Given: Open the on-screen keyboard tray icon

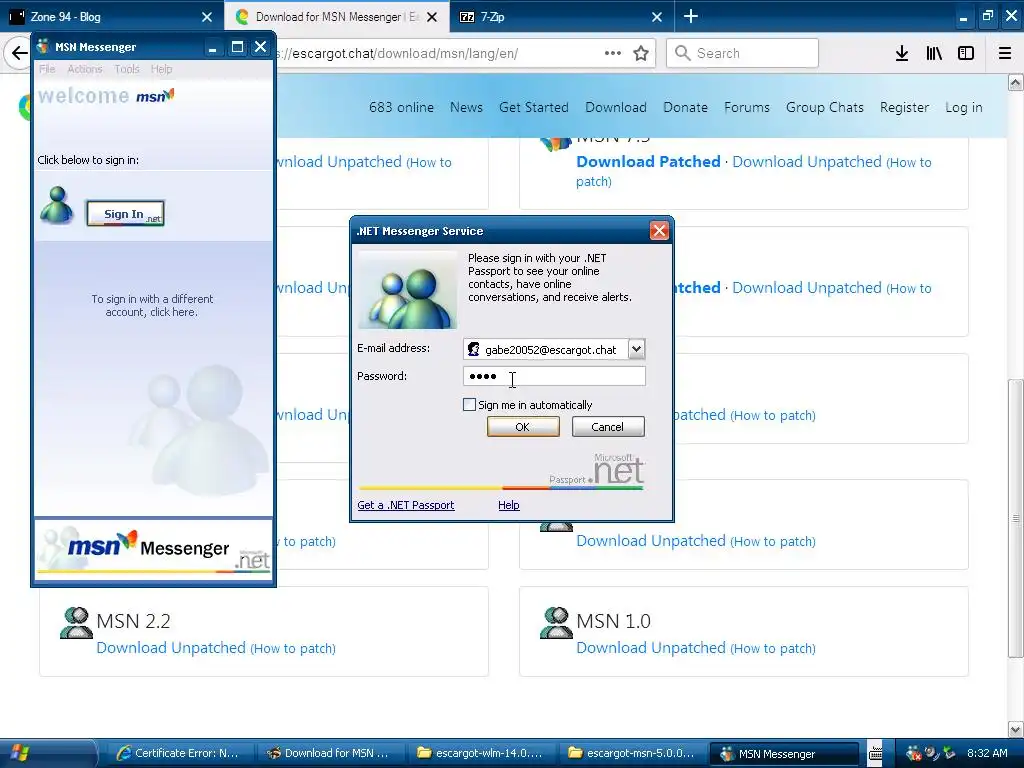Looking at the screenshot, I should [x=875, y=753].
